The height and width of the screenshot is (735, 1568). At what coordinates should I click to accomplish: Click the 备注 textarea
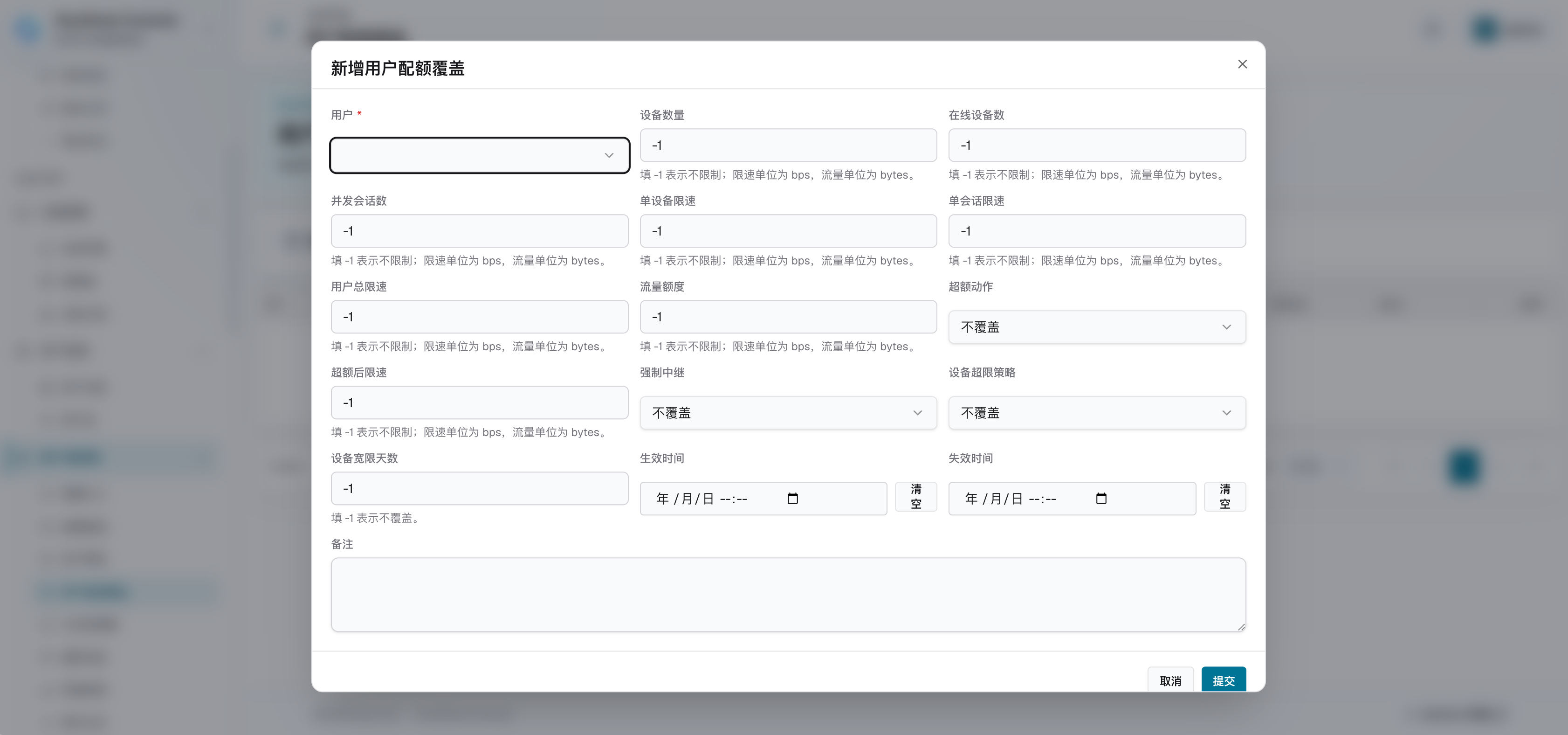click(788, 594)
